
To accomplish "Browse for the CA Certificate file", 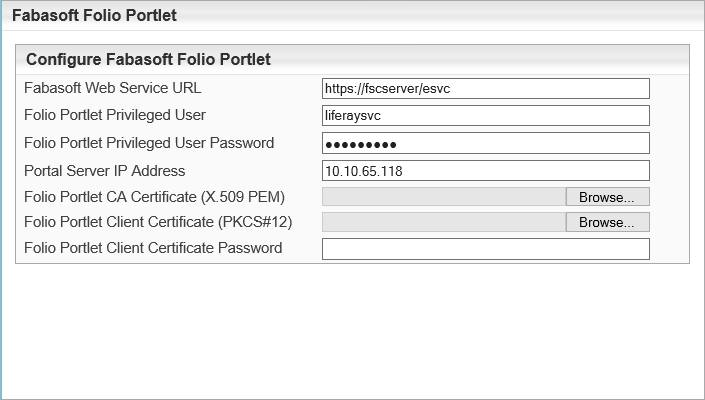I will [x=607, y=197].
